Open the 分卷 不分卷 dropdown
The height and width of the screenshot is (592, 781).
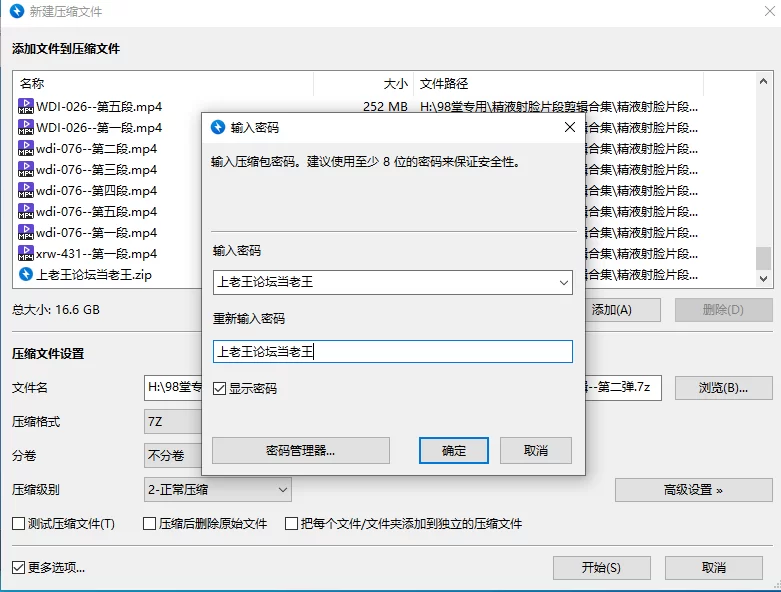pyautogui.click(x=173, y=456)
